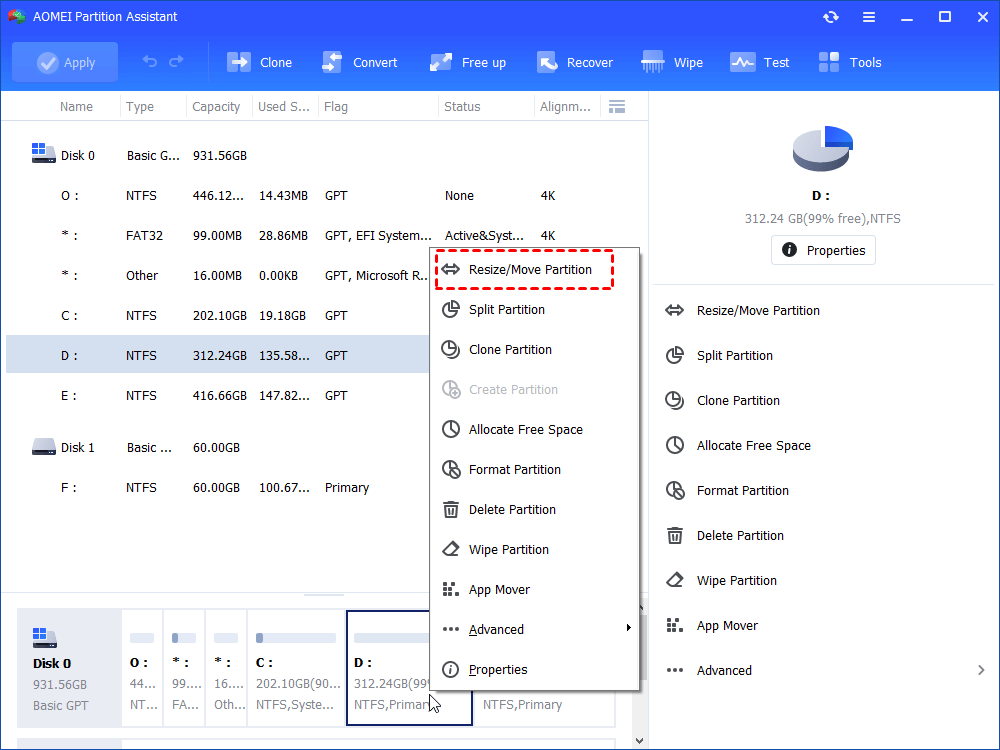Toggle the column view settings icon
This screenshot has width=1000, height=750.
point(617,107)
